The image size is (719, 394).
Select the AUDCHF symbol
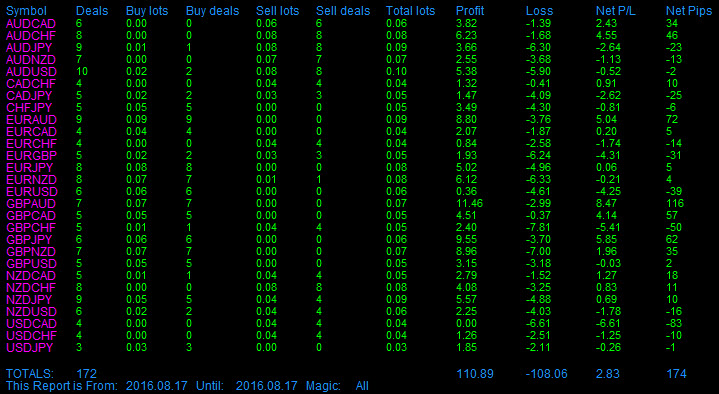point(31,36)
